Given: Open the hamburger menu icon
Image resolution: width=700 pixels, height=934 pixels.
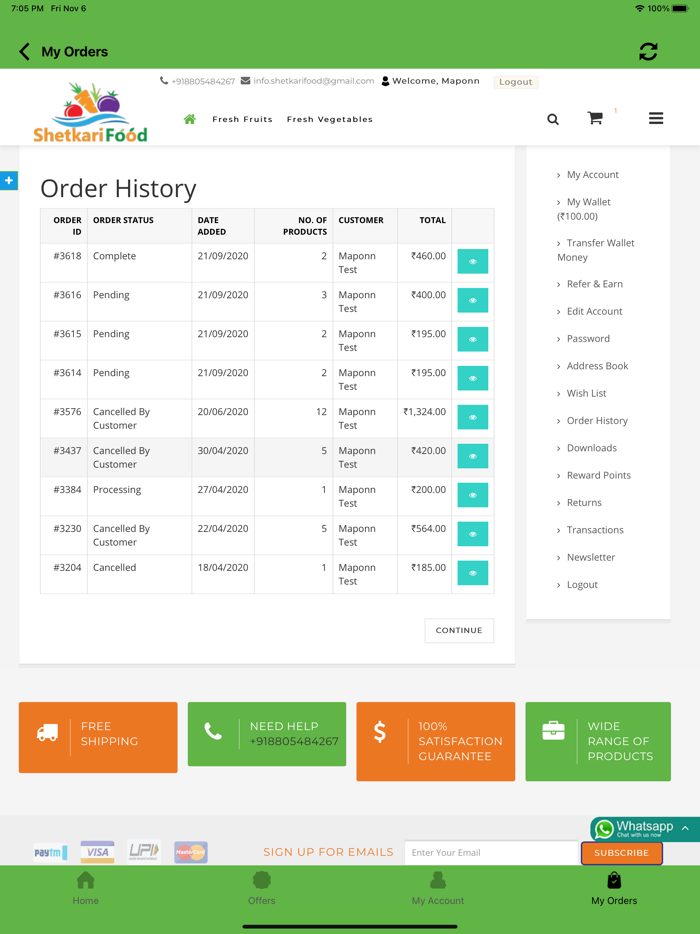Looking at the screenshot, I should (x=656, y=119).
